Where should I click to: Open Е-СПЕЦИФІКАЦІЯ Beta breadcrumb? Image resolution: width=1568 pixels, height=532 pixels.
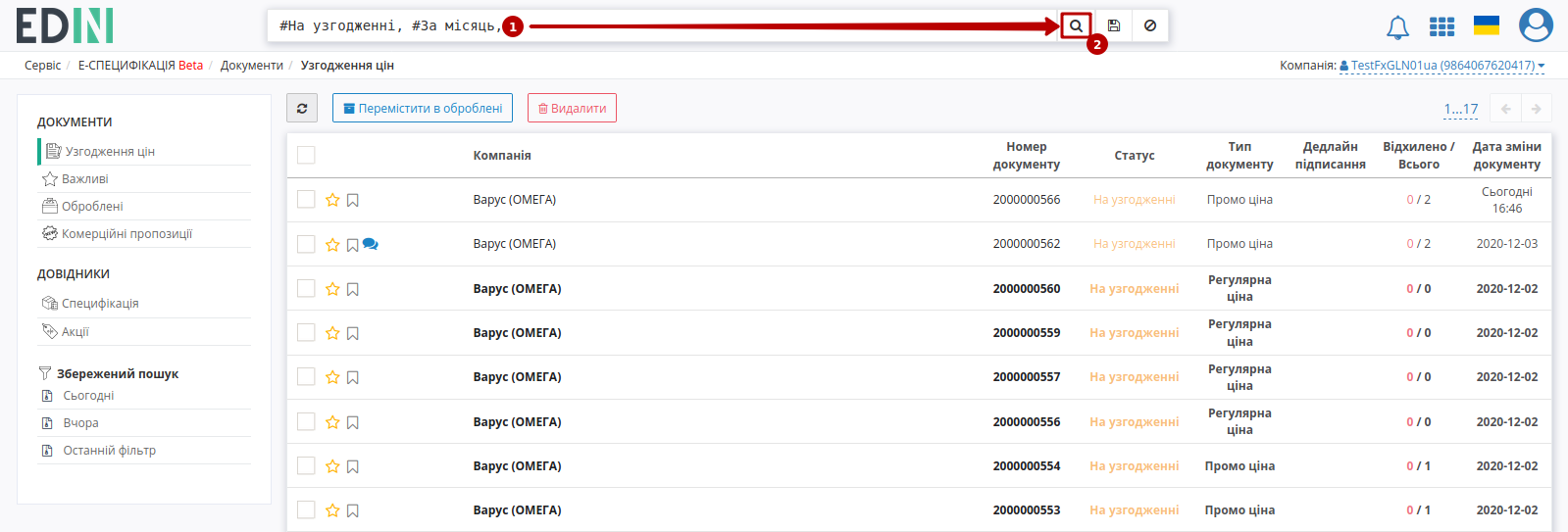pos(140,66)
